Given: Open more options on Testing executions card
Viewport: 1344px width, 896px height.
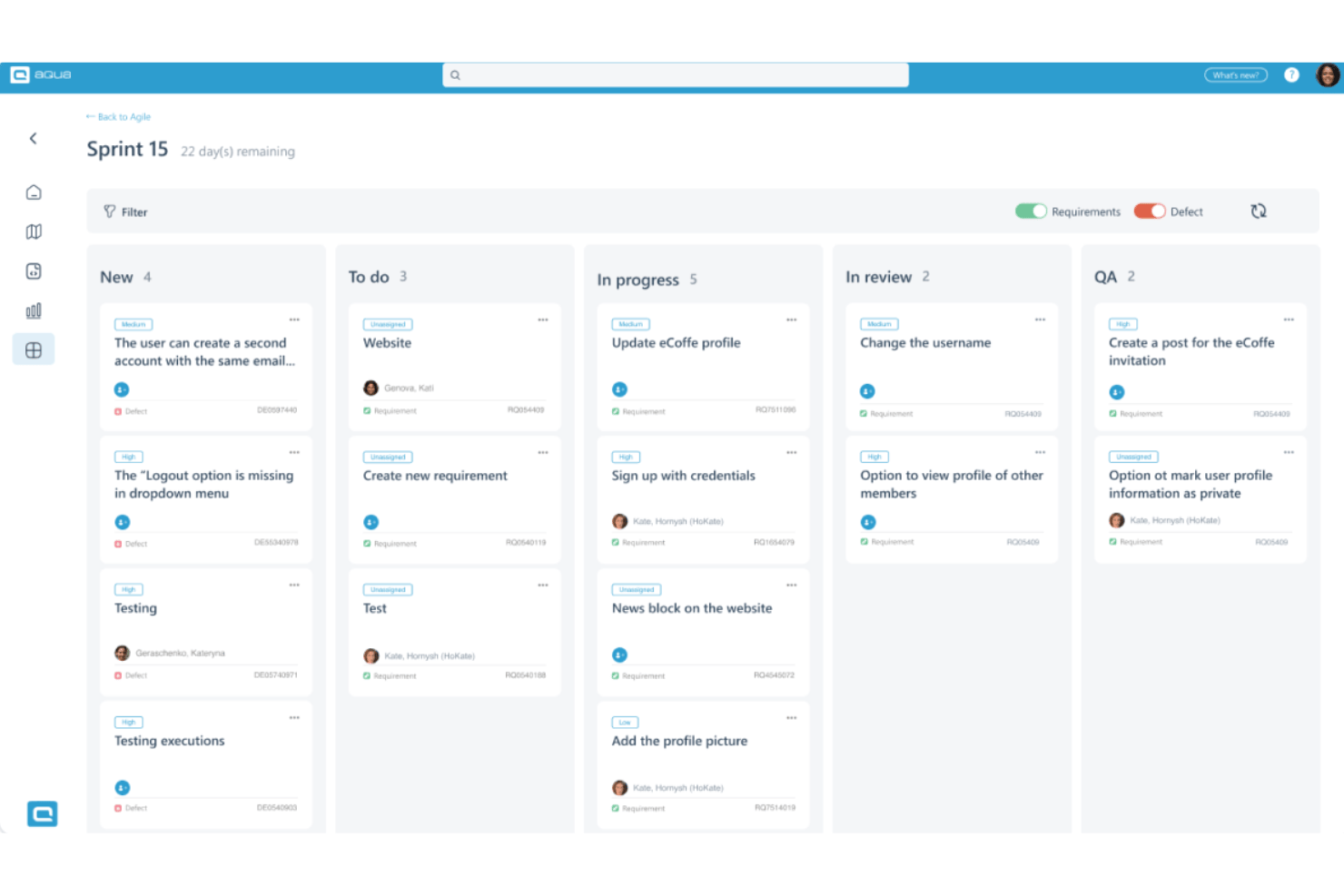Looking at the screenshot, I should click(x=294, y=717).
